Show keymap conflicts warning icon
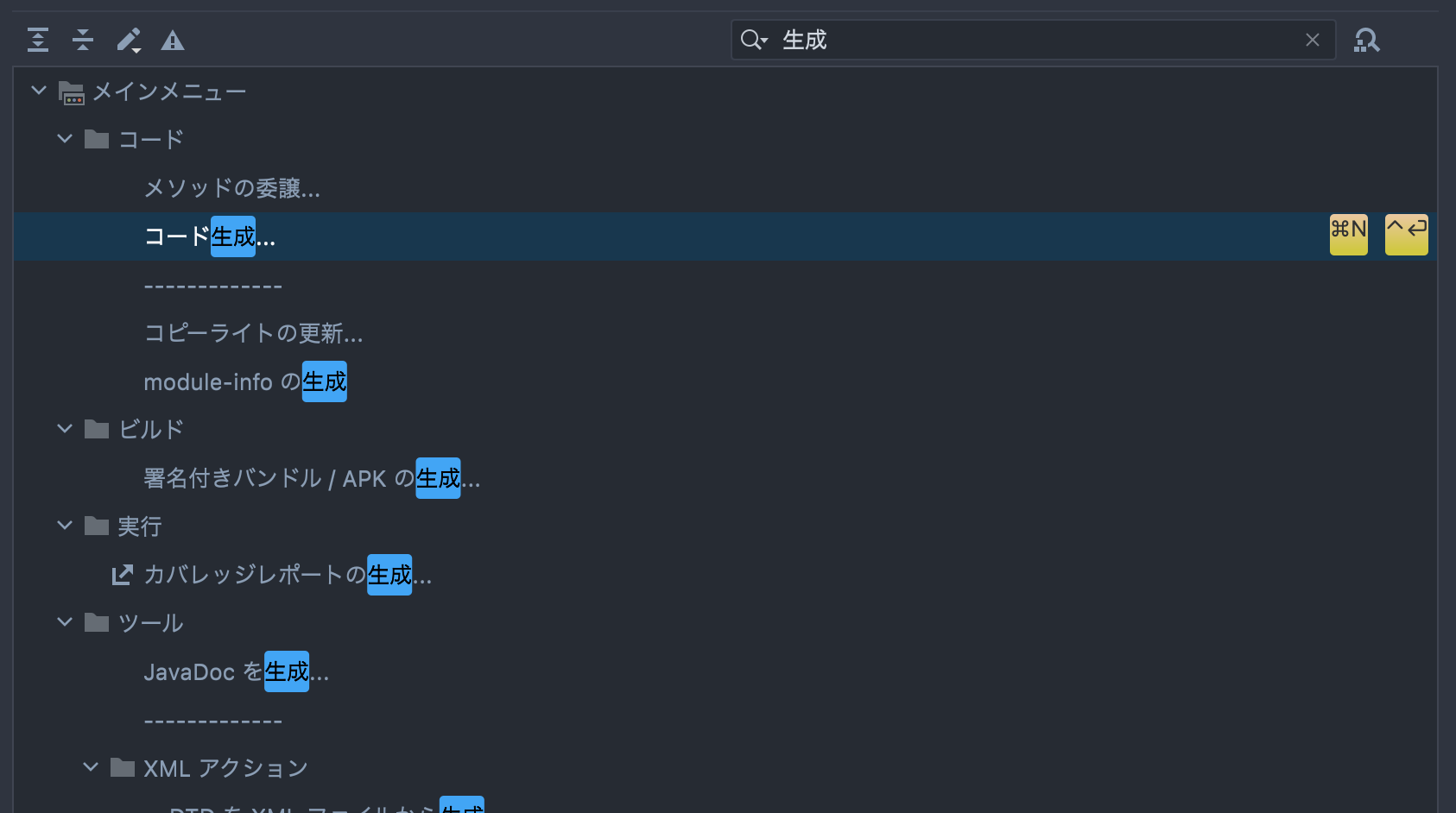 coord(173,41)
